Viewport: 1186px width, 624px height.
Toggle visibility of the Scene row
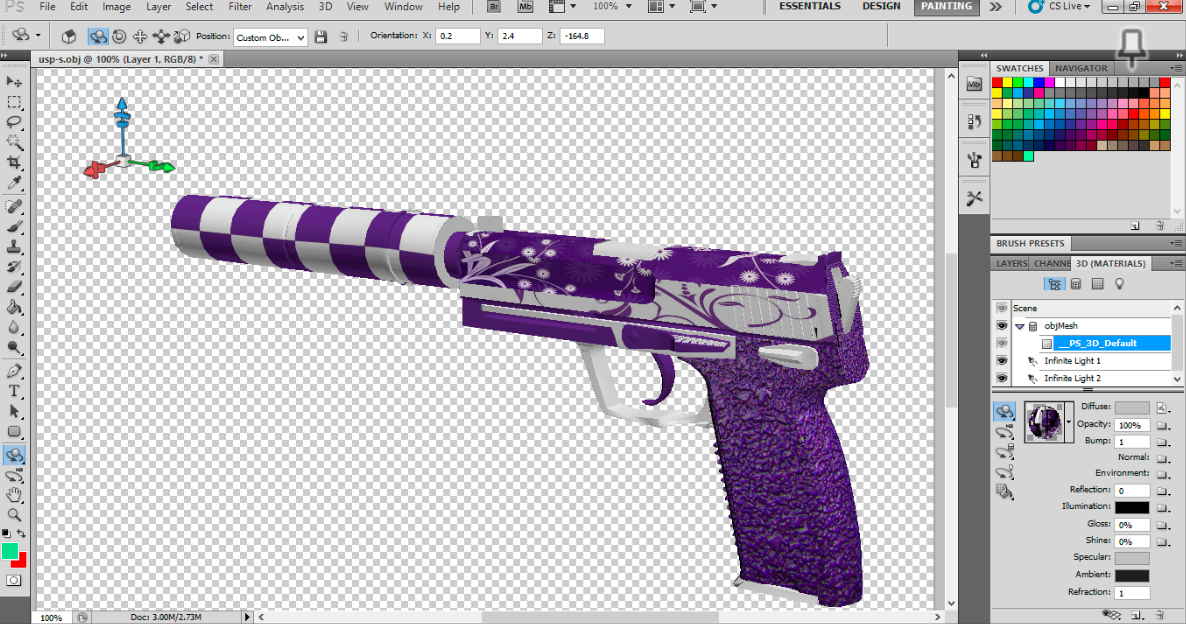pyautogui.click(x=1001, y=308)
